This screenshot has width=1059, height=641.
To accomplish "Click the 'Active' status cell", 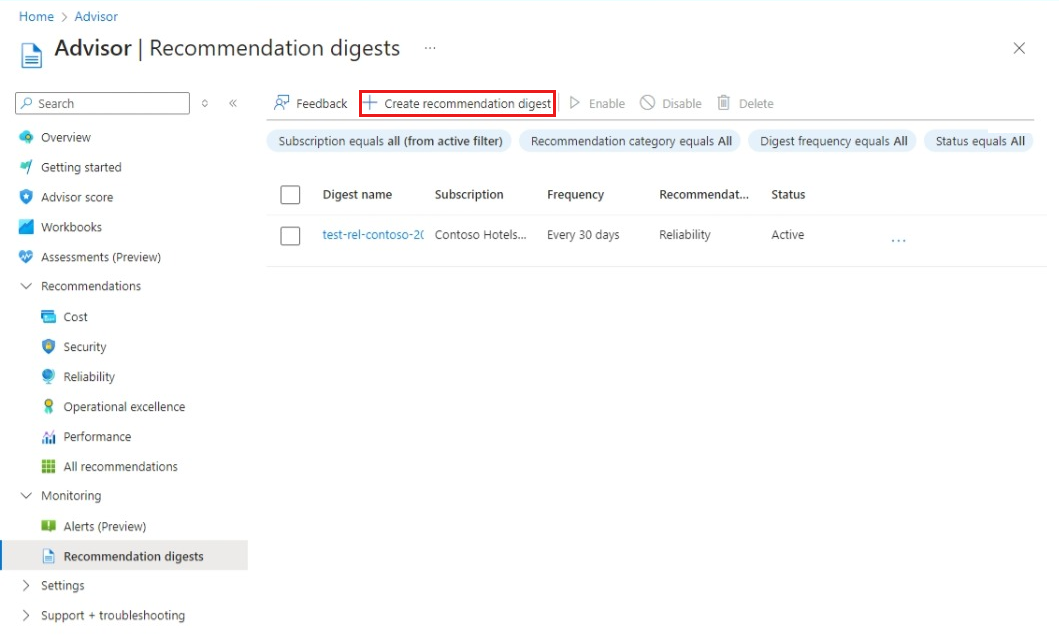I will 787,234.
